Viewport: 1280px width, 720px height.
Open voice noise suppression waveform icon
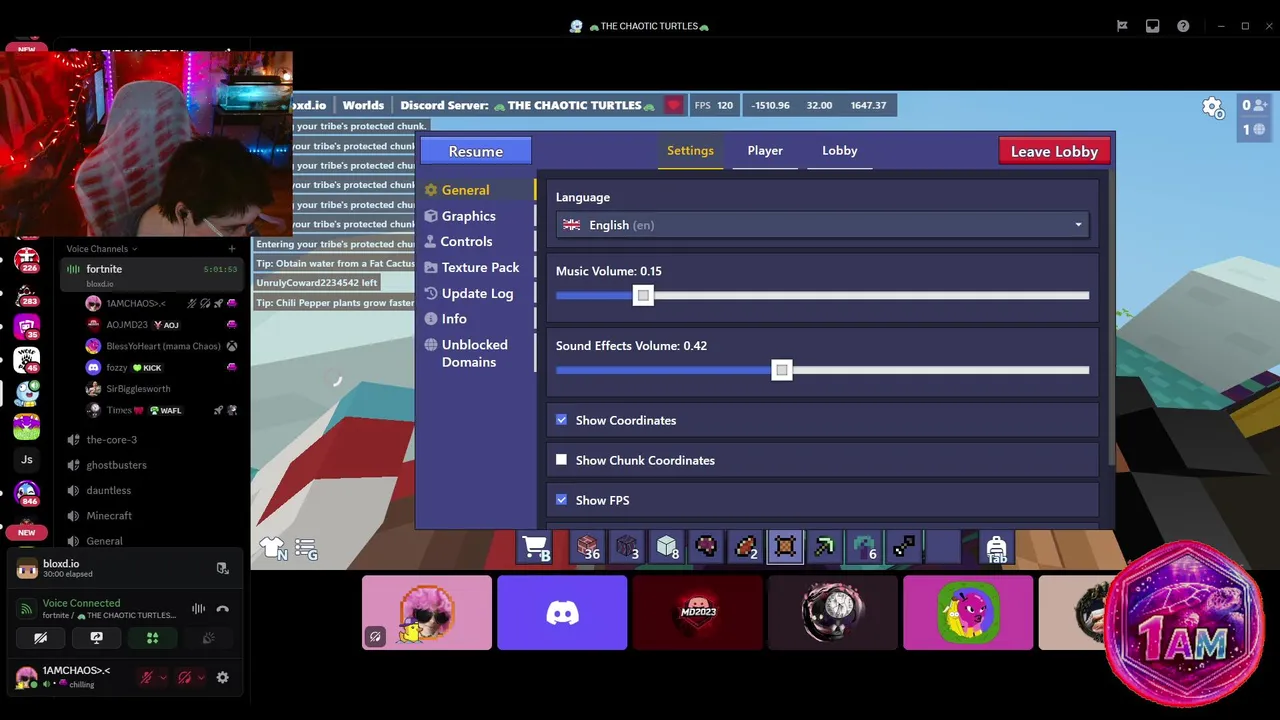coord(198,608)
